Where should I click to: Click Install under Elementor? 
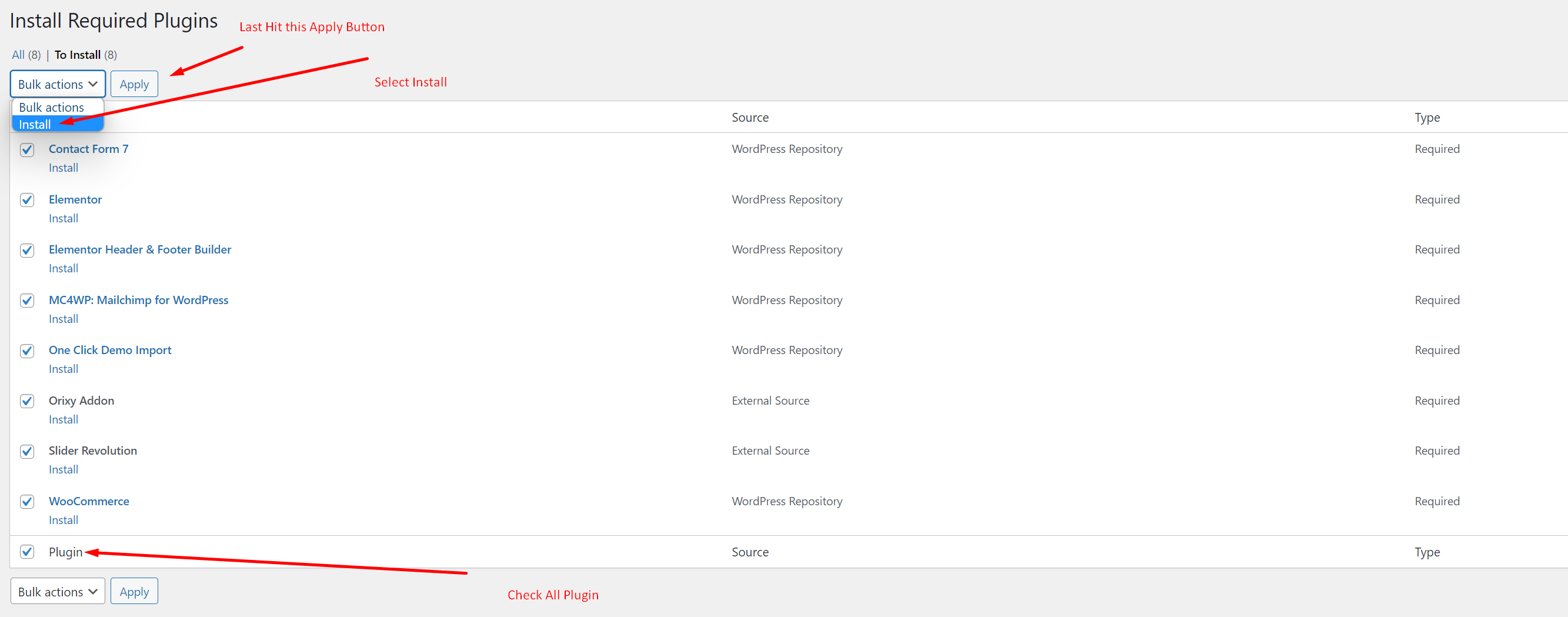64,218
